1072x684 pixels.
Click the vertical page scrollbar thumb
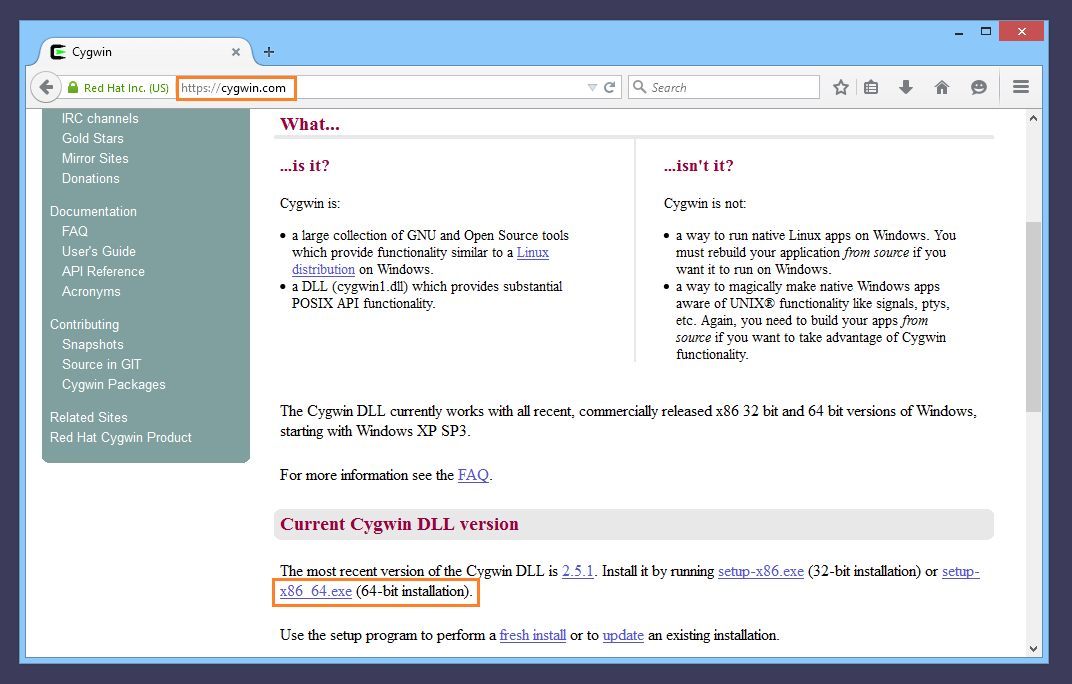1033,315
